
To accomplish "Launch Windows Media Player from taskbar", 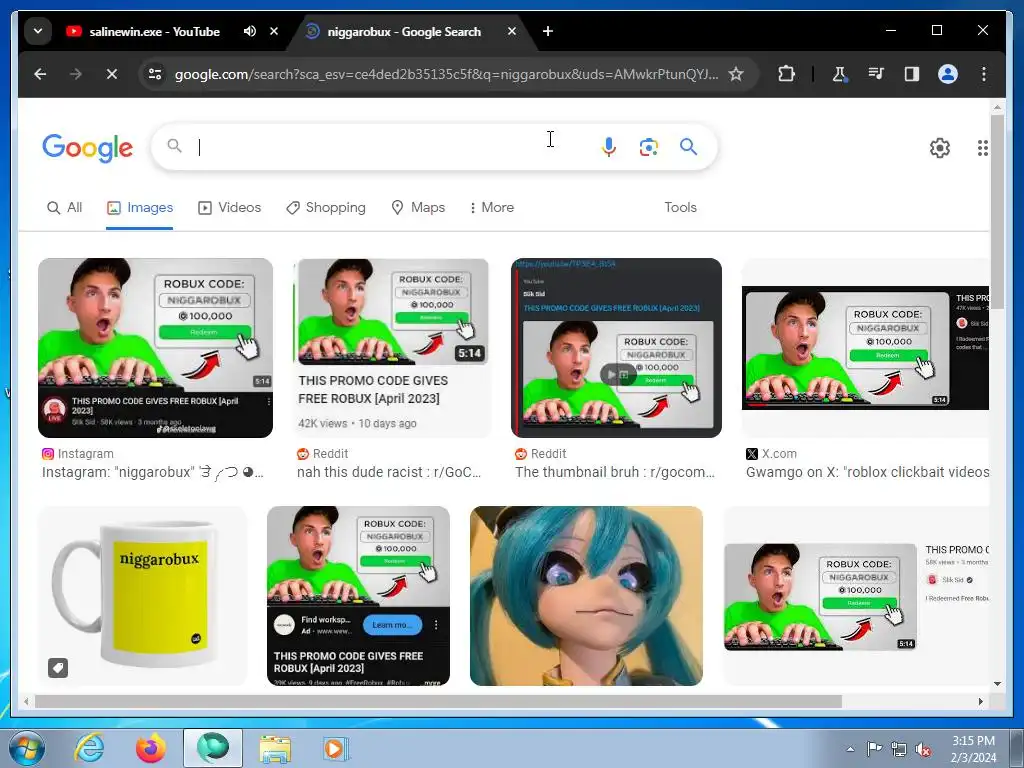I will (336, 748).
